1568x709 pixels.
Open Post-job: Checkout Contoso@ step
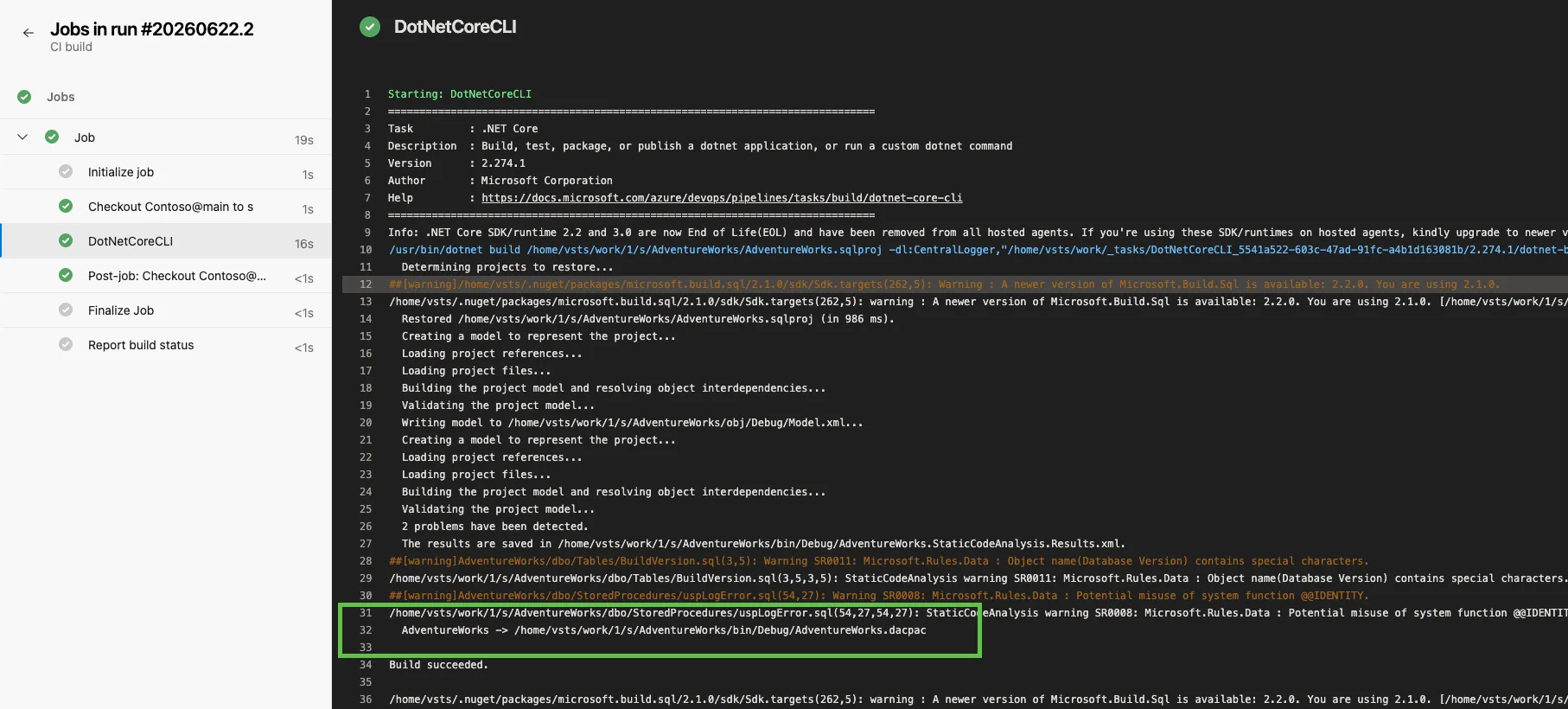point(166,276)
